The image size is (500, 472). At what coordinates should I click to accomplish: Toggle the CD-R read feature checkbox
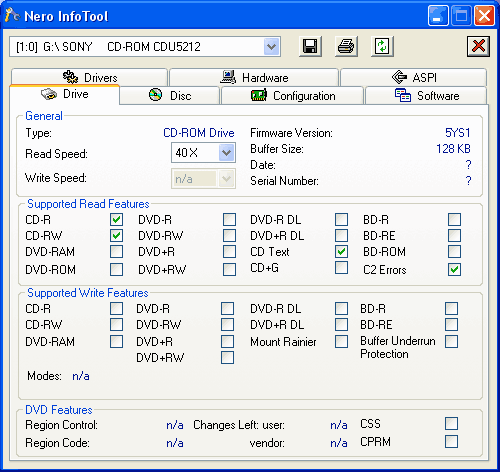coord(116,220)
